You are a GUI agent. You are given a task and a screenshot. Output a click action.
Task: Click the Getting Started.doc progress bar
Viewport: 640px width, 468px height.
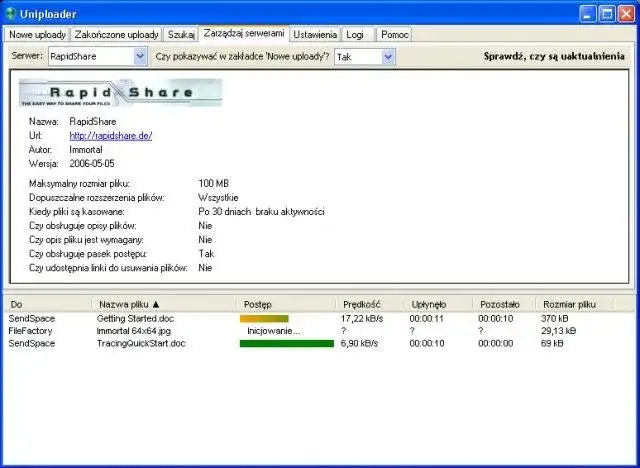pos(264,319)
